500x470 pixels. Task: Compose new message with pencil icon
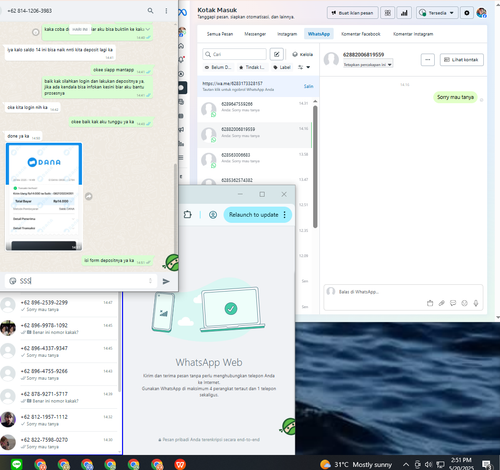[x=277, y=54]
